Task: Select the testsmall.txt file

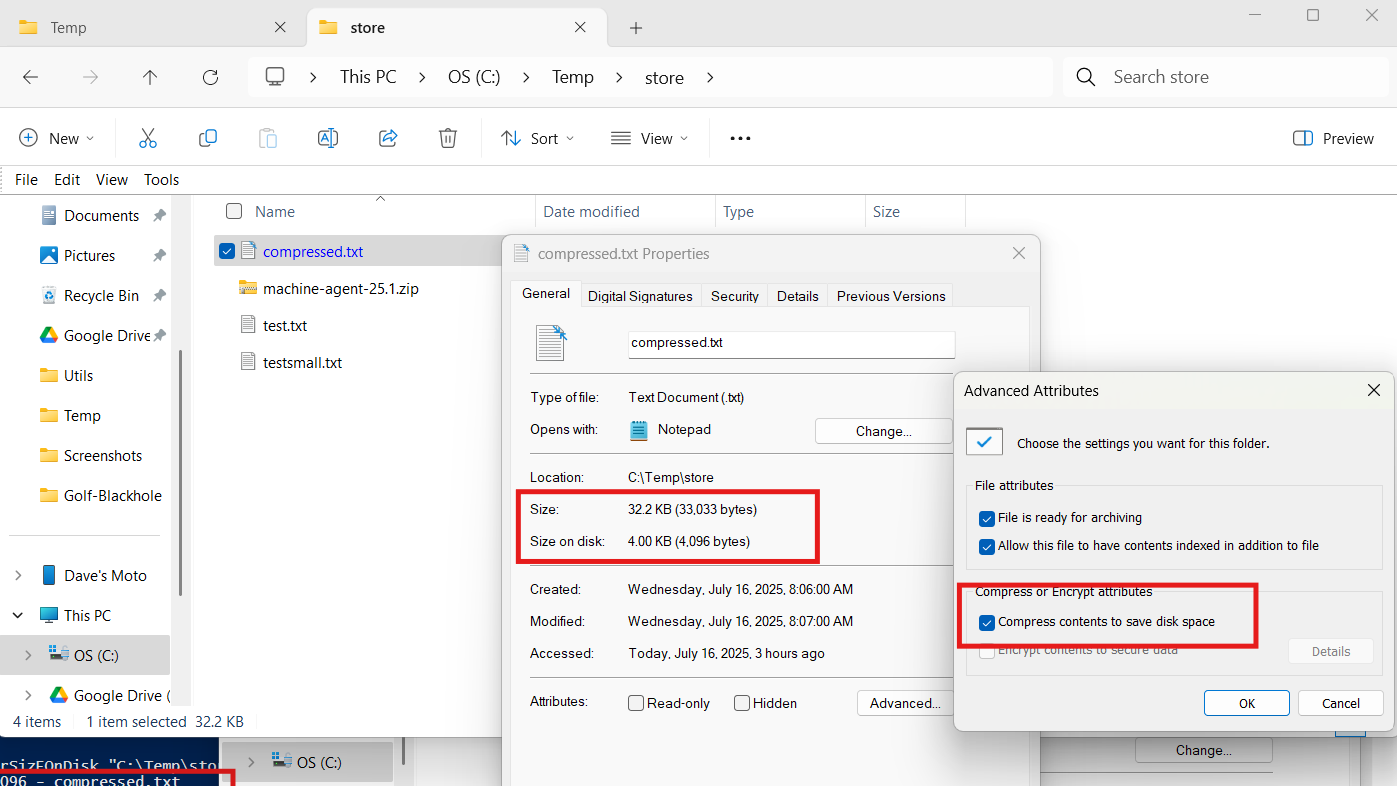Action: (302, 363)
